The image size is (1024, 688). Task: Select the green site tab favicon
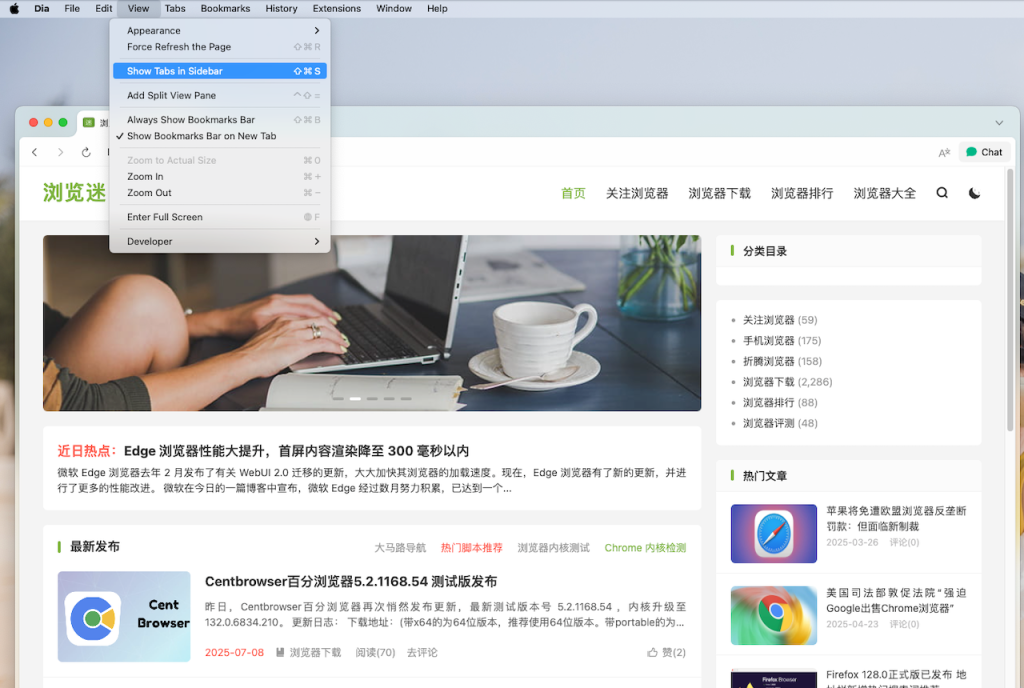89,123
